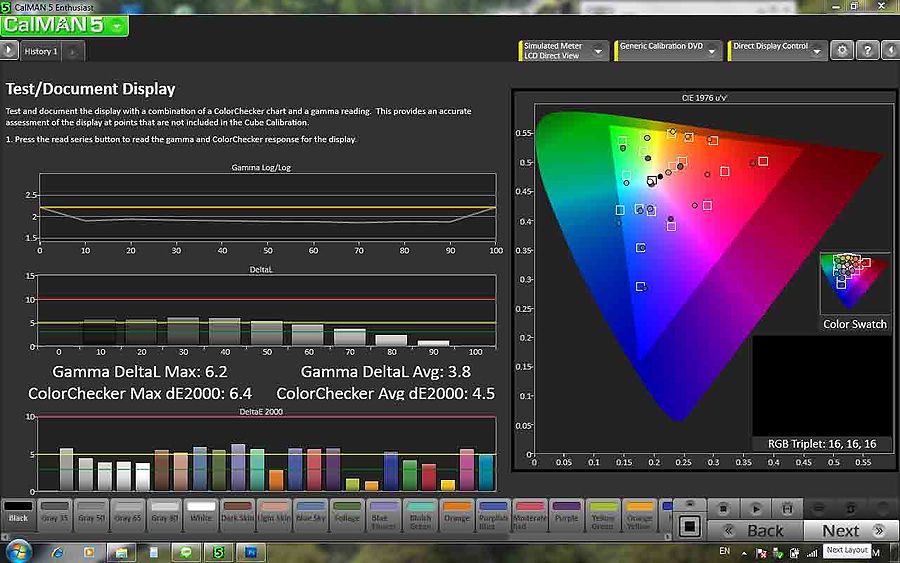
Task: Open CalMAN 5 from the Windows taskbar
Action: point(218,551)
